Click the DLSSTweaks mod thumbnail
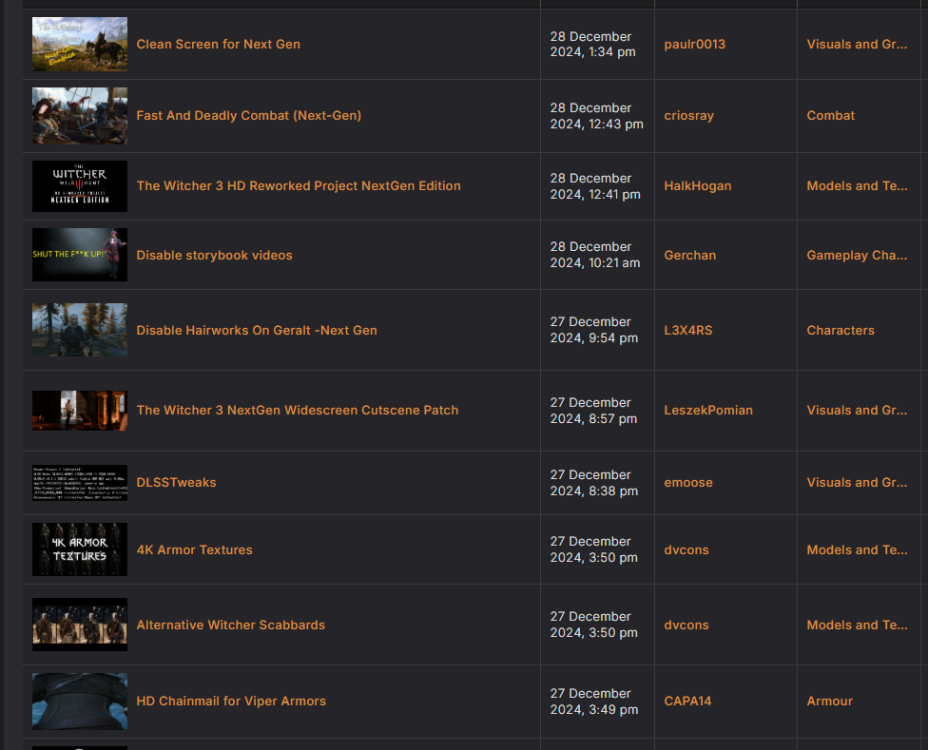Screen dimensions: 928x750 [x=79, y=482]
